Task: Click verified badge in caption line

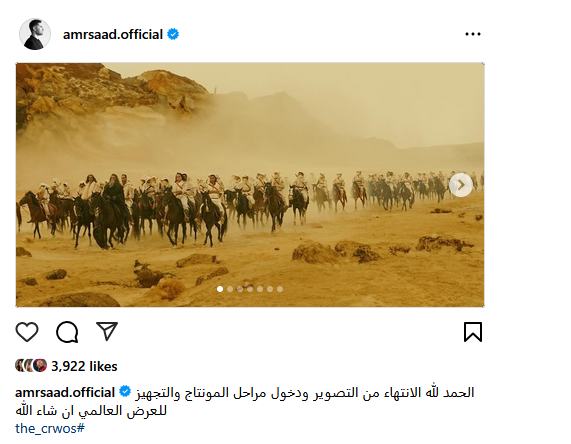Action: (125, 392)
